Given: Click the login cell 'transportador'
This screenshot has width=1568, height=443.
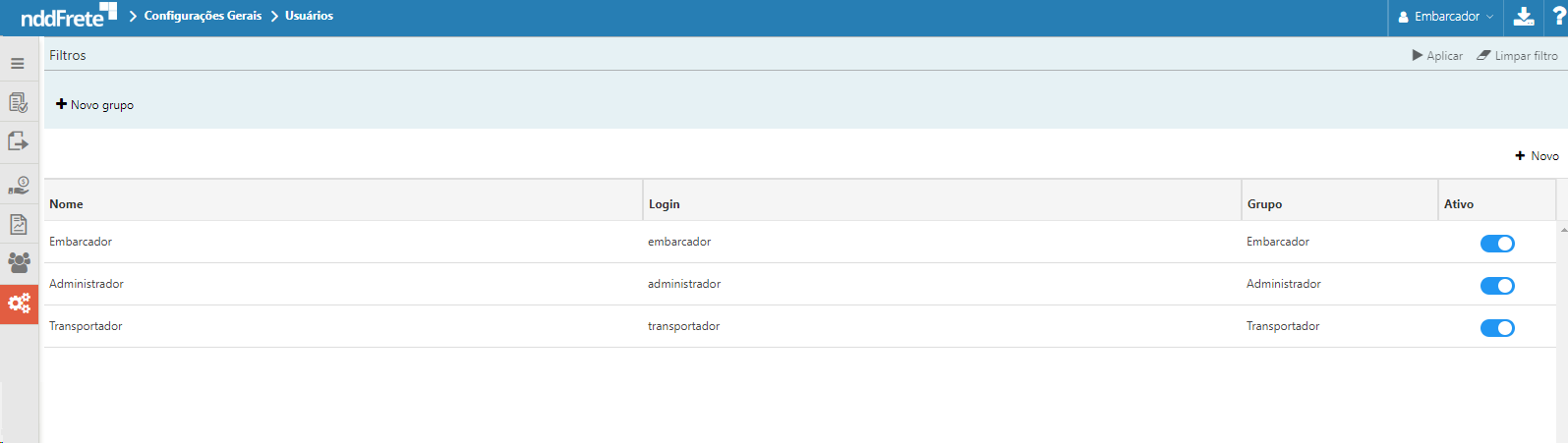Looking at the screenshot, I should pyautogui.click(x=683, y=326).
